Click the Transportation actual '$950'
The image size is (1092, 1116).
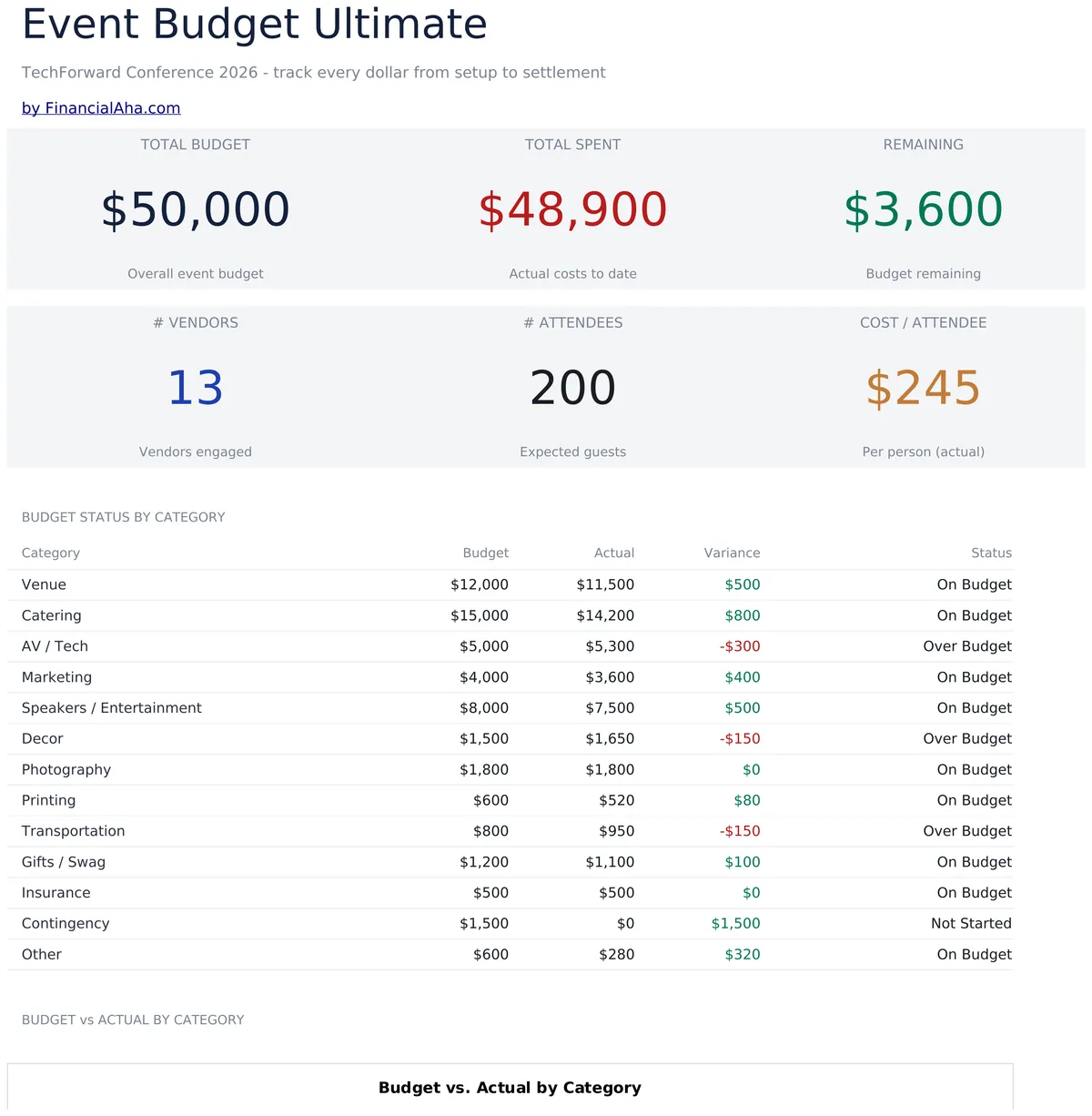[617, 831]
